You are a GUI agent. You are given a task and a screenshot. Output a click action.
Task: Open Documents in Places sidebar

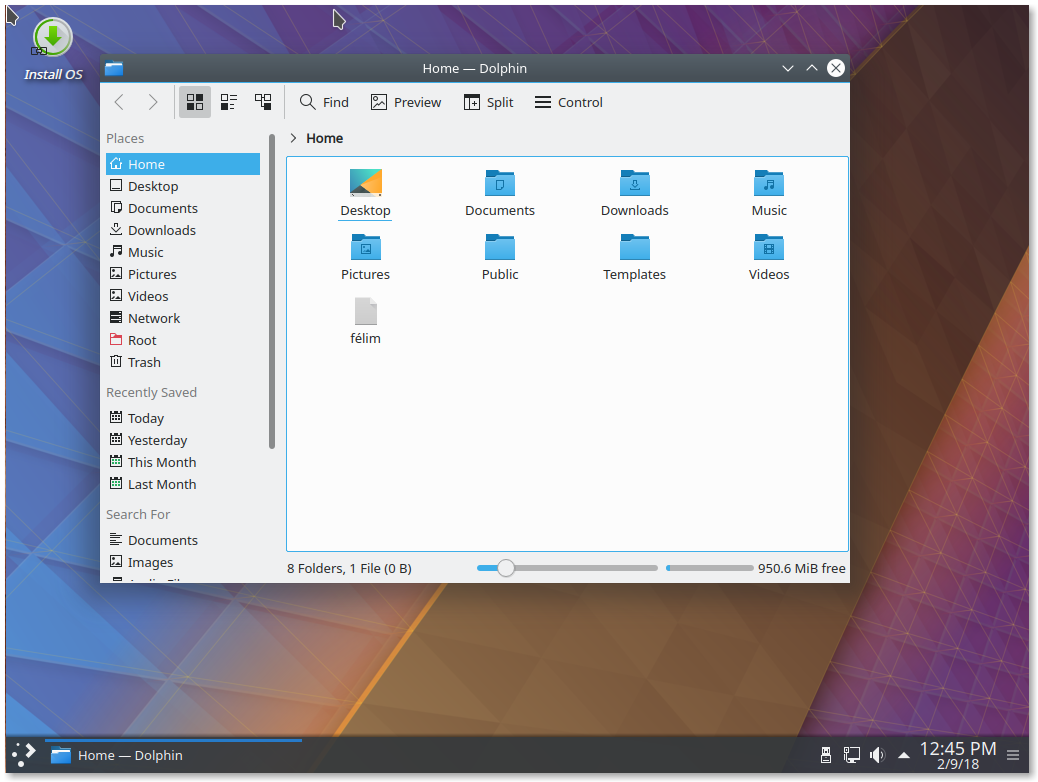[x=183, y=208]
